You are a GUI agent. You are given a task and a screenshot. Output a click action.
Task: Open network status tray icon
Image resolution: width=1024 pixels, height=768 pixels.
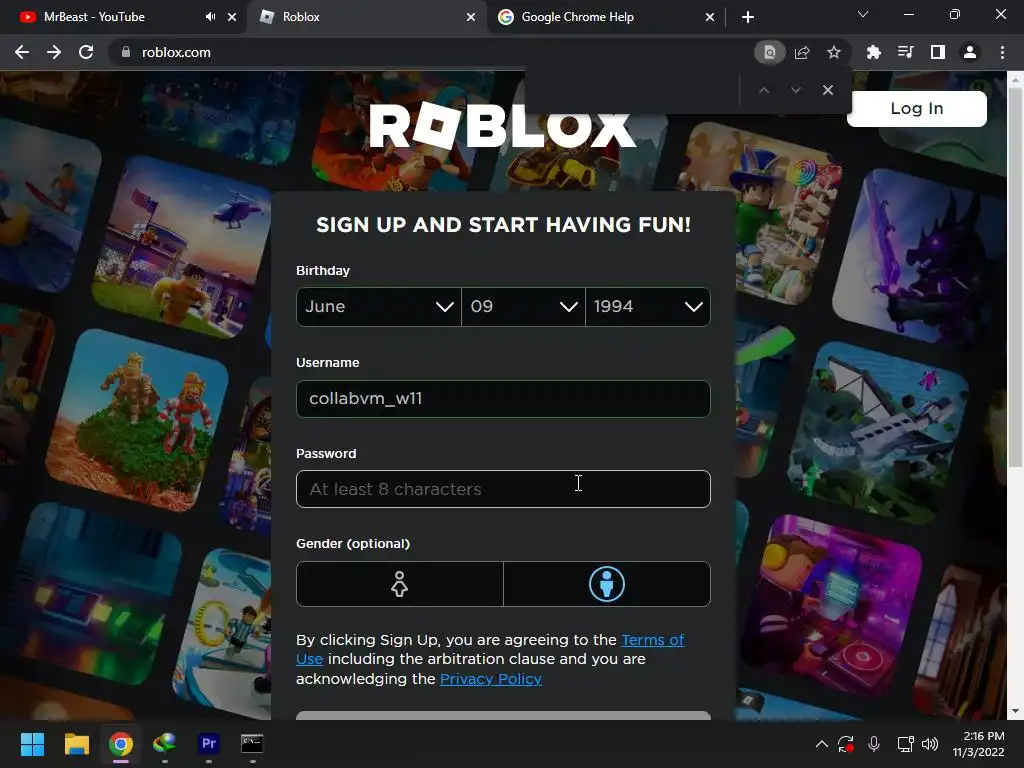(x=905, y=744)
